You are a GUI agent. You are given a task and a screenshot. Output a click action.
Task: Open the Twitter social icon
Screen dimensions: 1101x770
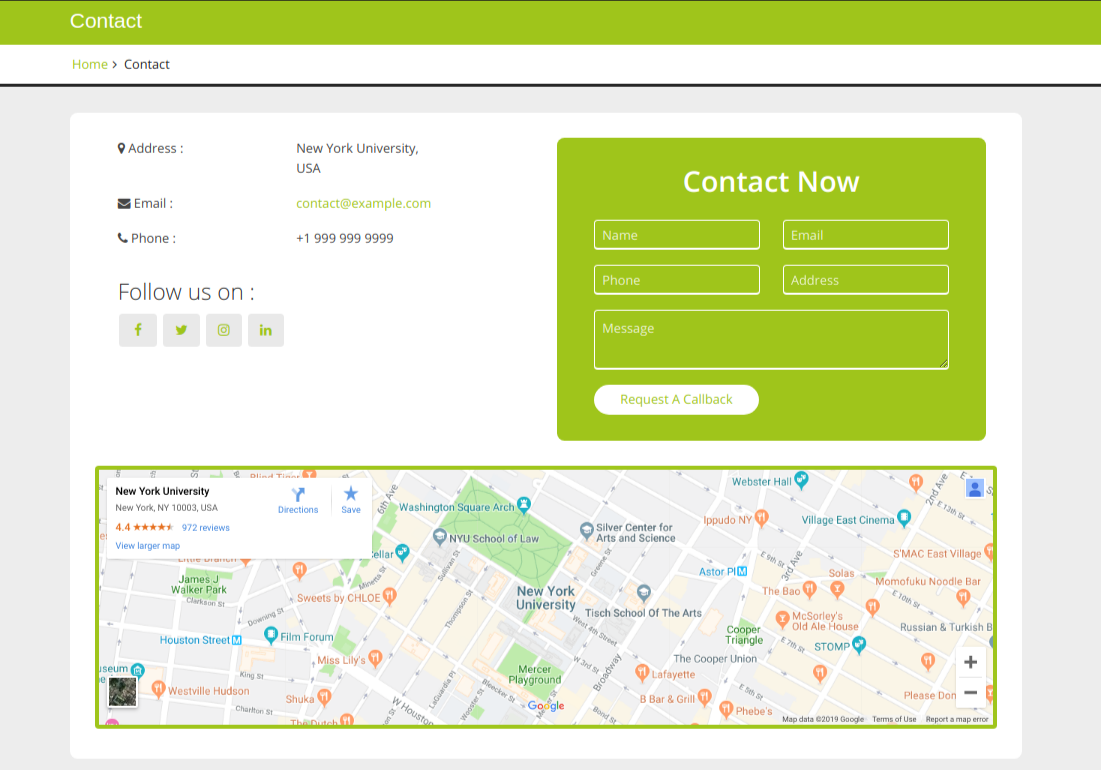[181, 330]
